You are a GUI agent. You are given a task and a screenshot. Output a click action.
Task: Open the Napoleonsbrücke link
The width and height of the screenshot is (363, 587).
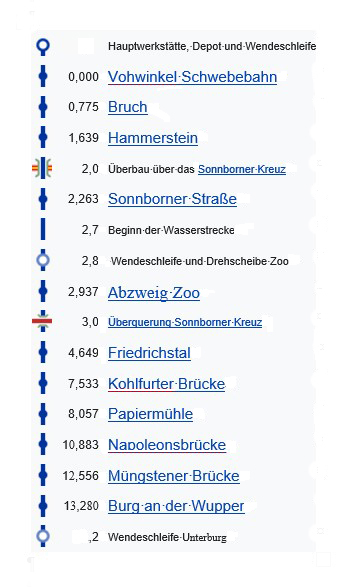(167, 445)
